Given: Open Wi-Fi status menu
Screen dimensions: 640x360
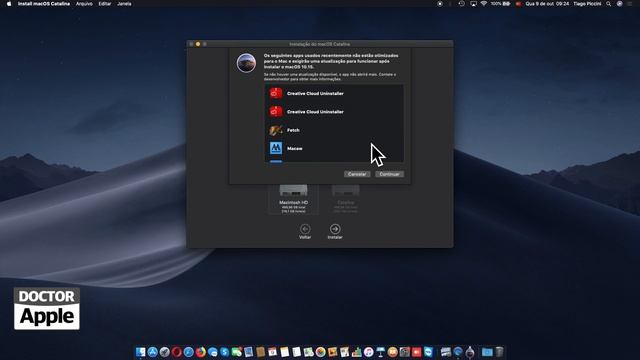Looking at the screenshot, I should tap(484, 4).
